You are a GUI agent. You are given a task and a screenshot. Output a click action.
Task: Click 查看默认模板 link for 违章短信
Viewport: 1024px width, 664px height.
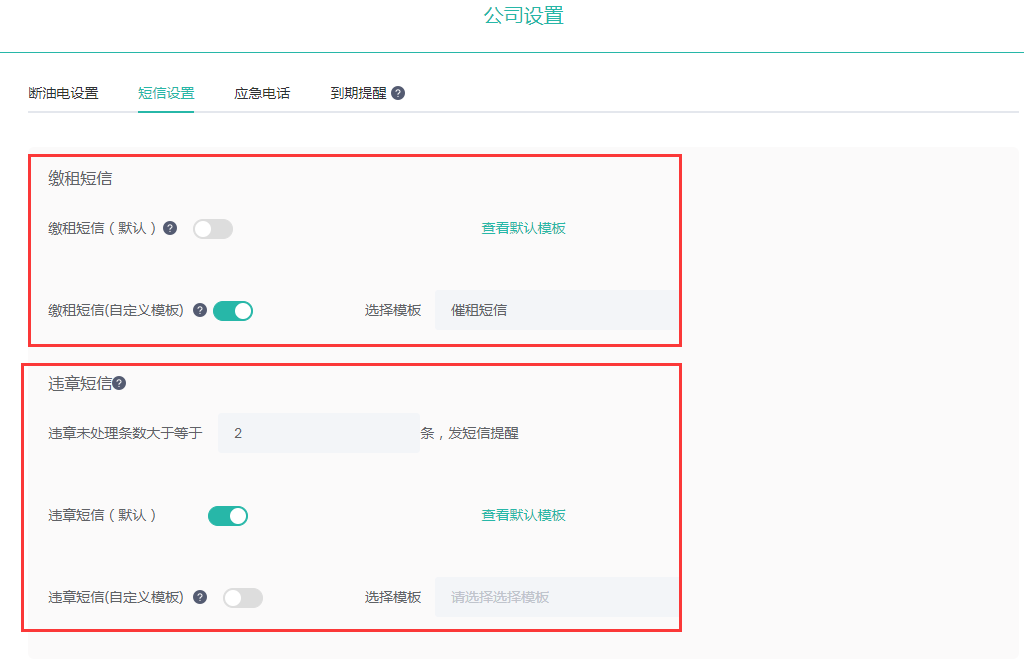coord(524,515)
